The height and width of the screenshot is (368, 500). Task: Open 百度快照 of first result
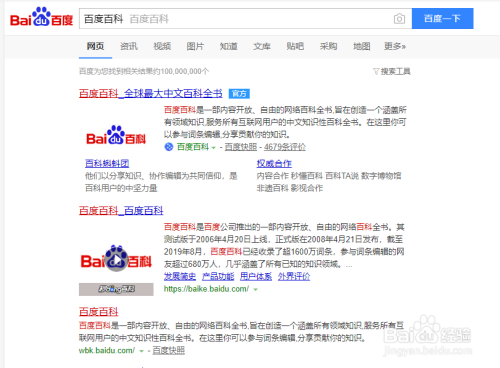241,147
